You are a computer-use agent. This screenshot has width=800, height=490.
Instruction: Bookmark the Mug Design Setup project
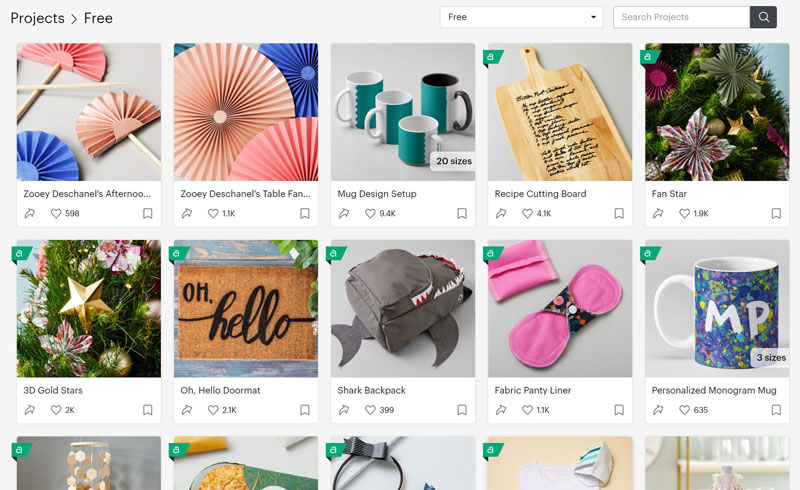pos(462,213)
